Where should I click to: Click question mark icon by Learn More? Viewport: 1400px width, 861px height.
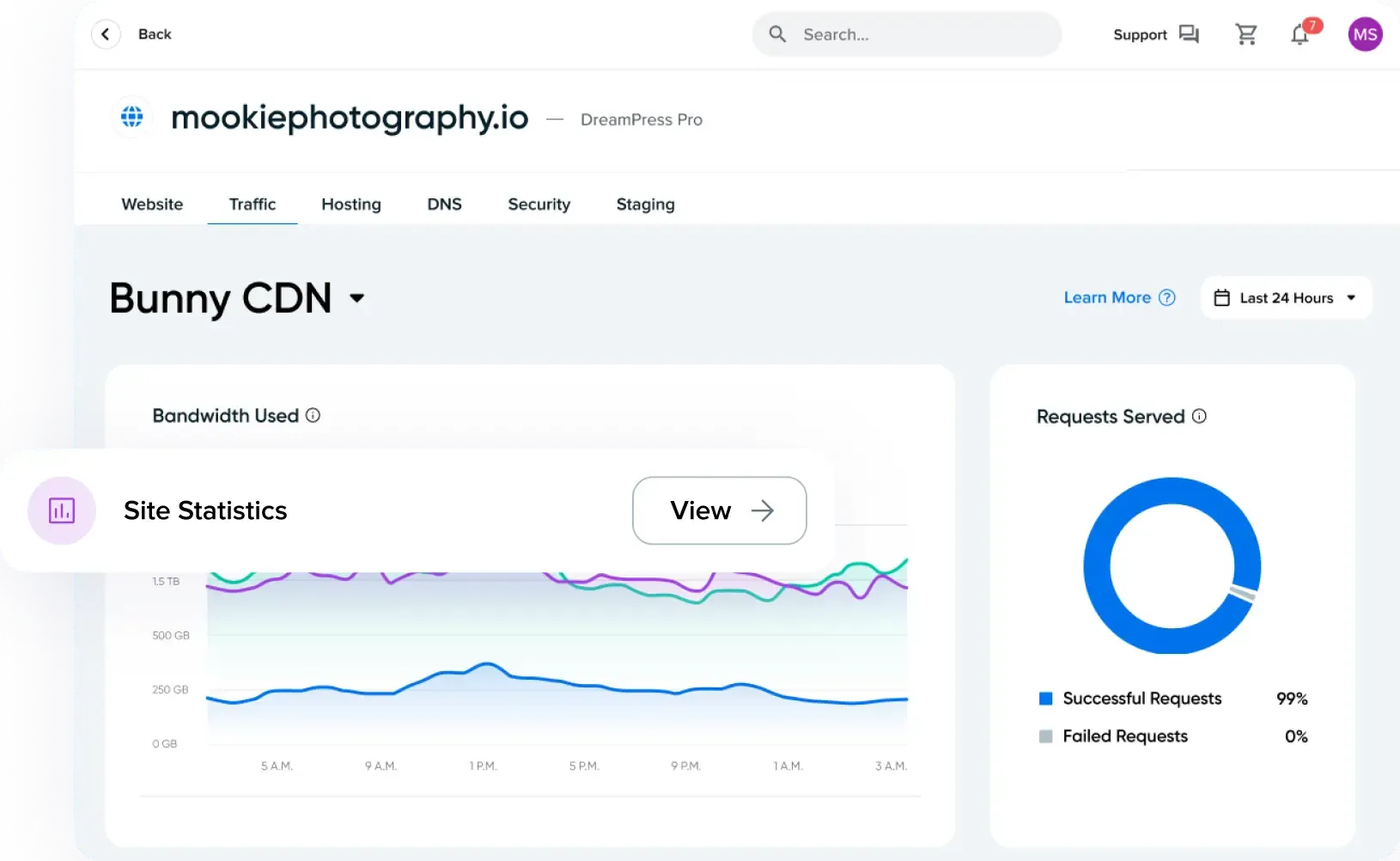pos(1166,297)
